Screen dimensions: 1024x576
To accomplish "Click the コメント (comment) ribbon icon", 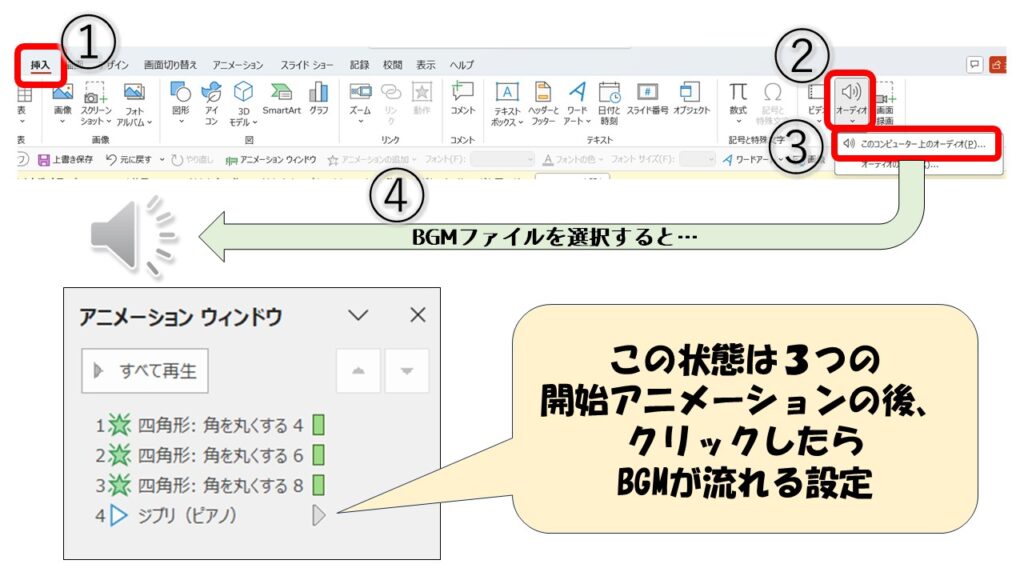I will [462, 98].
